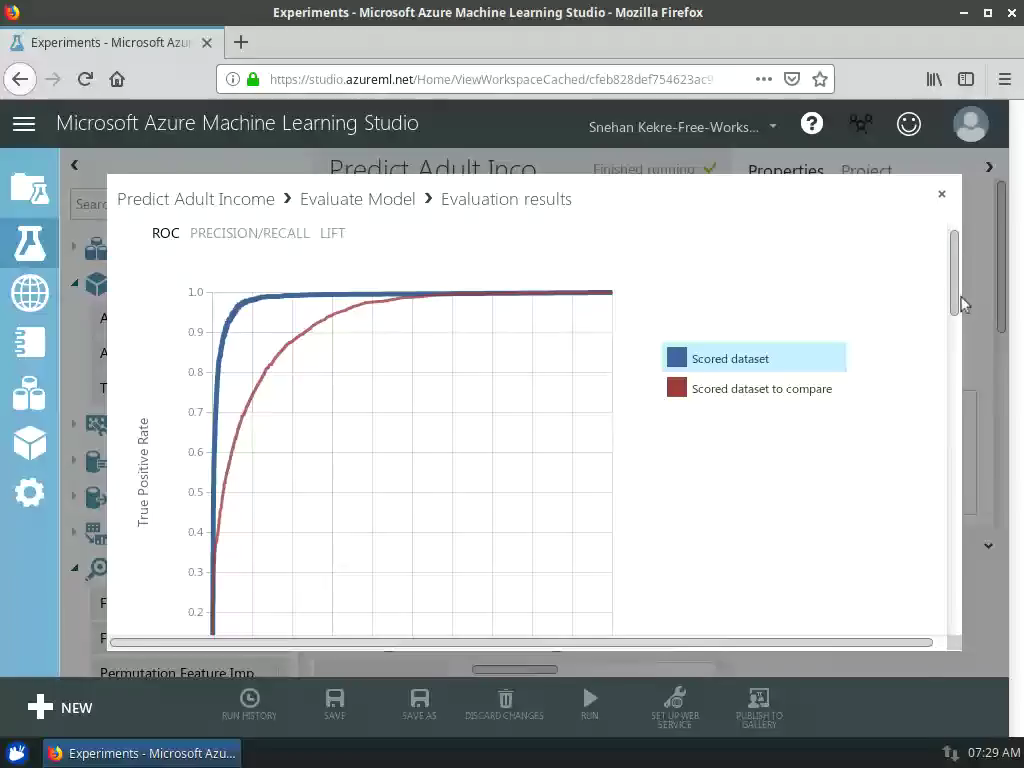Screen dimensions: 1024x768
Task: Switch to the PRECISION/RECALL chart tab
Action: pyautogui.click(x=249, y=233)
